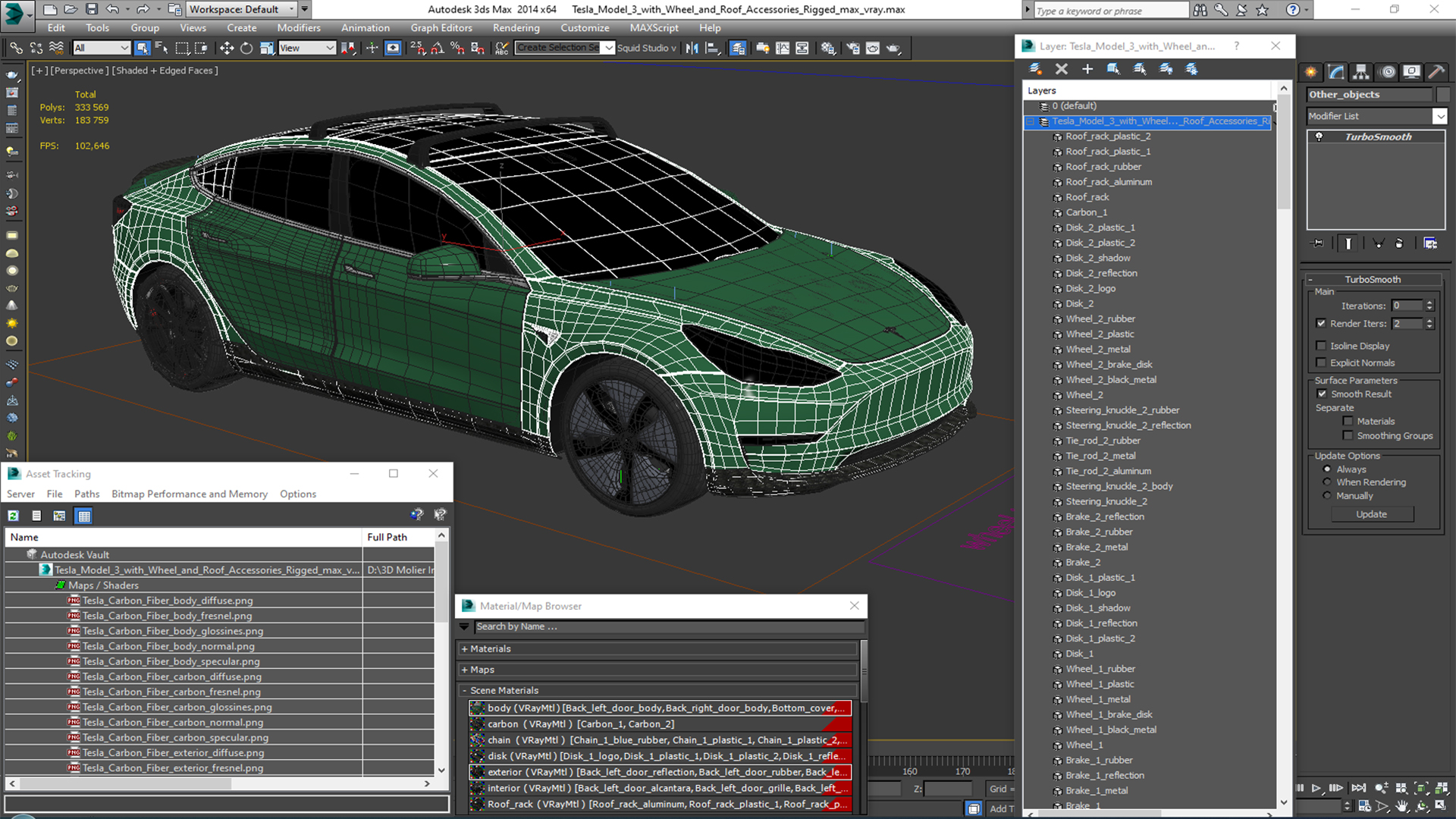Screen dimensions: 1456x819
Task: Select the Move tool in toolbar
Action: point(225,48)
